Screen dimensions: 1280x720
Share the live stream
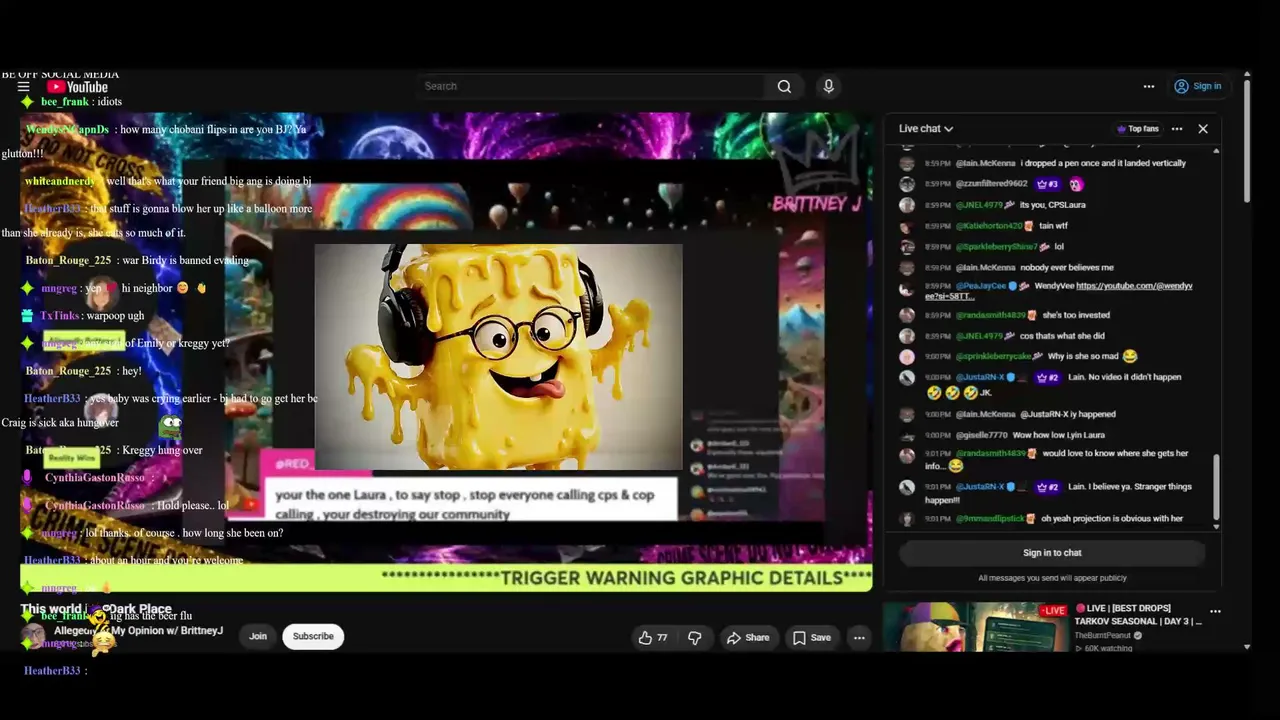(748, 638)
